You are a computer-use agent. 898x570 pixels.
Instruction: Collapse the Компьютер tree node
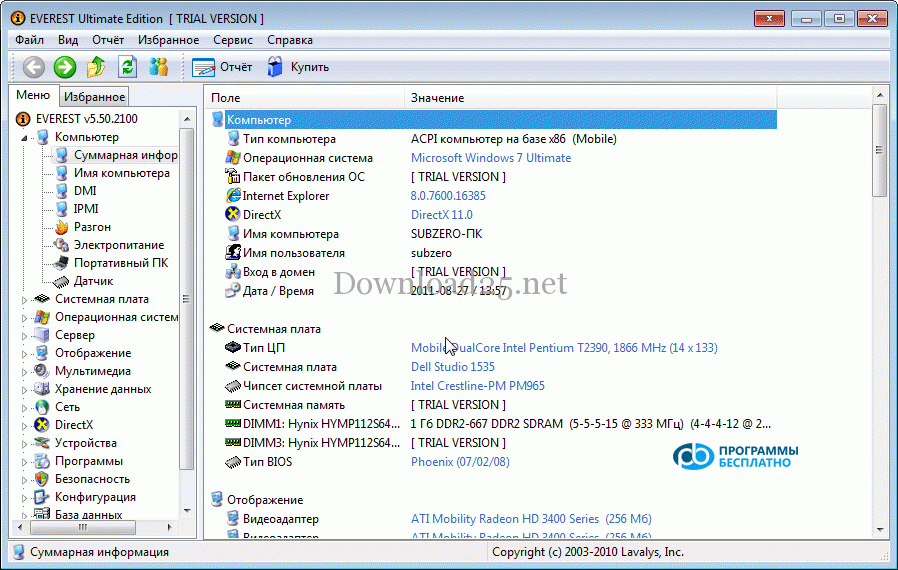(x=24, y=137)
